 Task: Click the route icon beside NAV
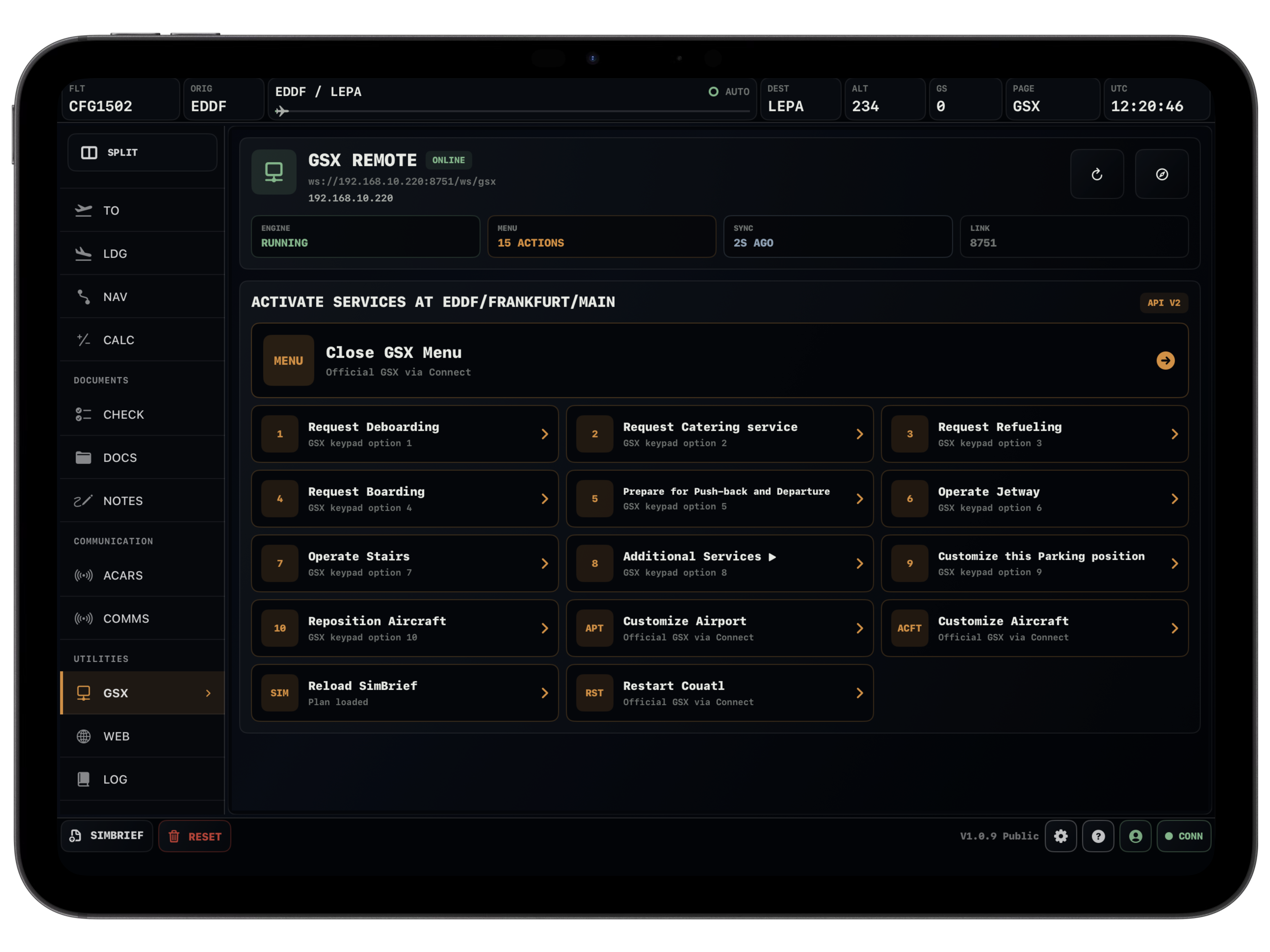pyautogui.click(x=83, y=297)
